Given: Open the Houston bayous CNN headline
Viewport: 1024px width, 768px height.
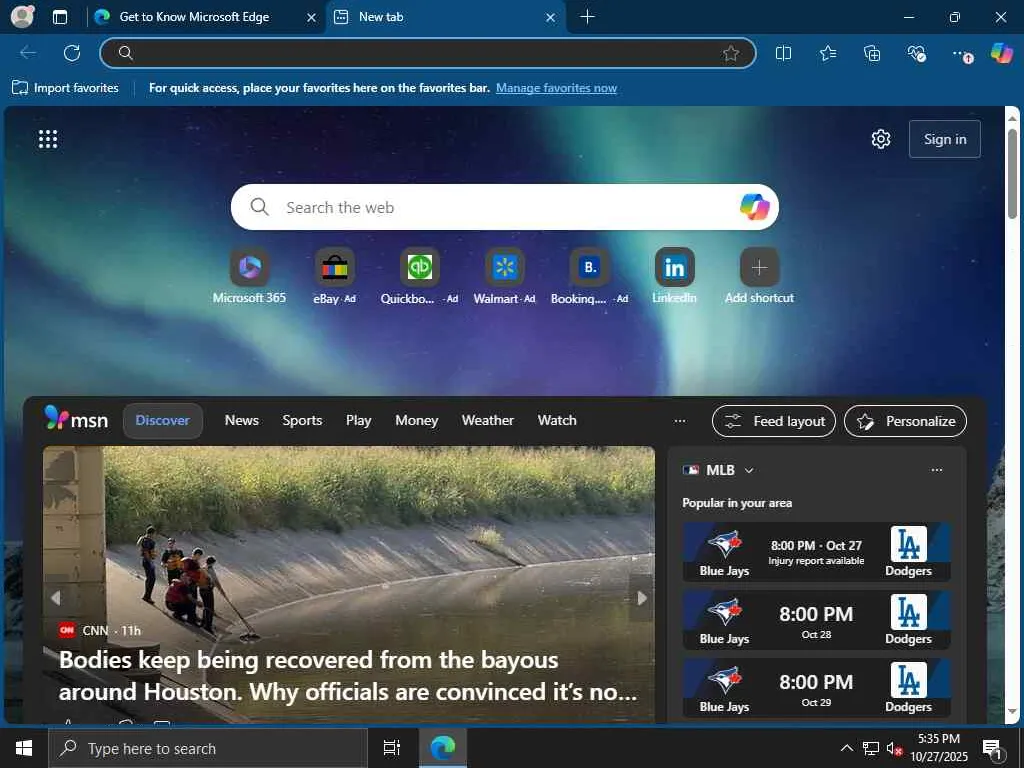Looking at the screenshot, I should [x=348, y=675].
